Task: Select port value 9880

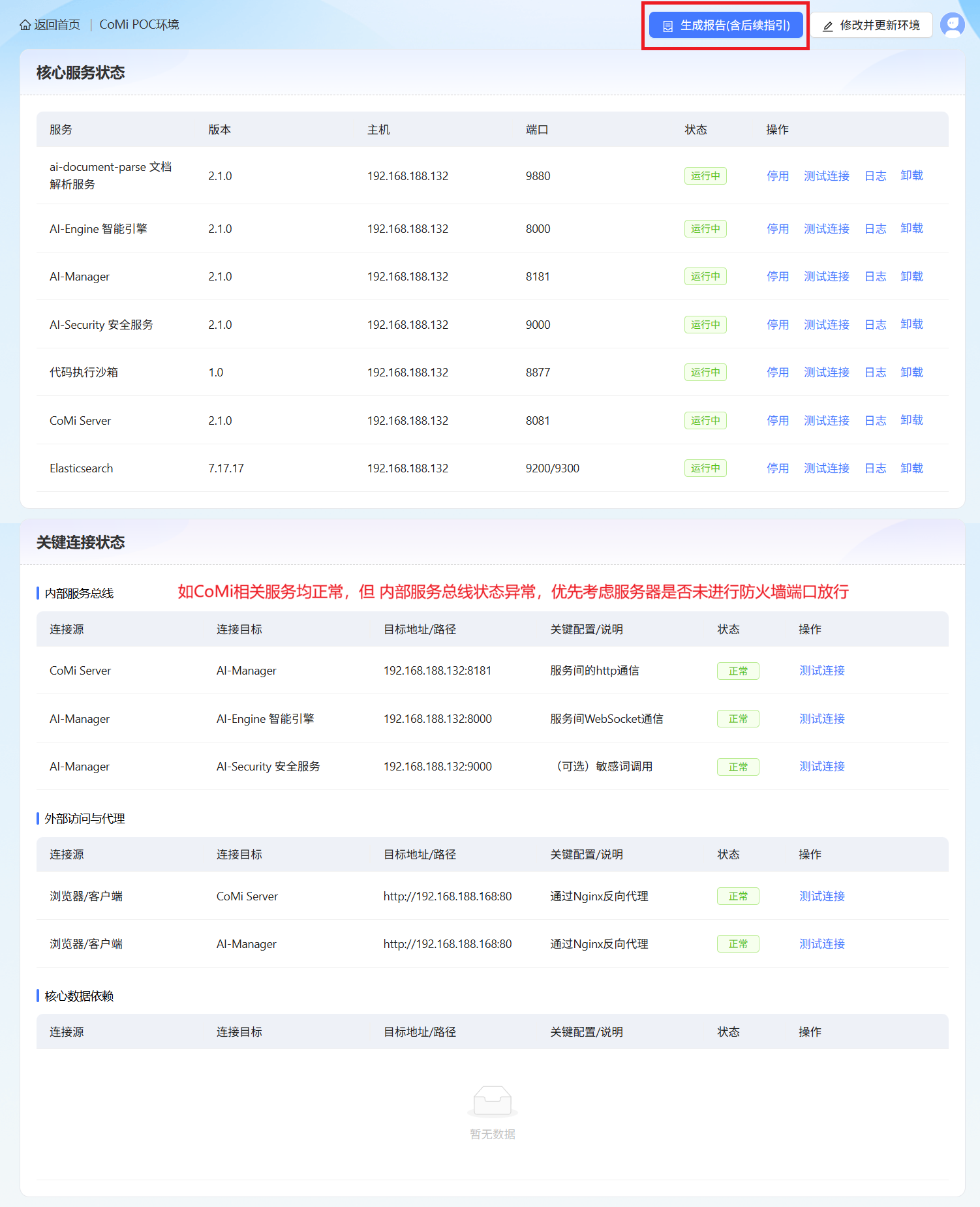Action: pyautogui.click(x=538, y=176)
